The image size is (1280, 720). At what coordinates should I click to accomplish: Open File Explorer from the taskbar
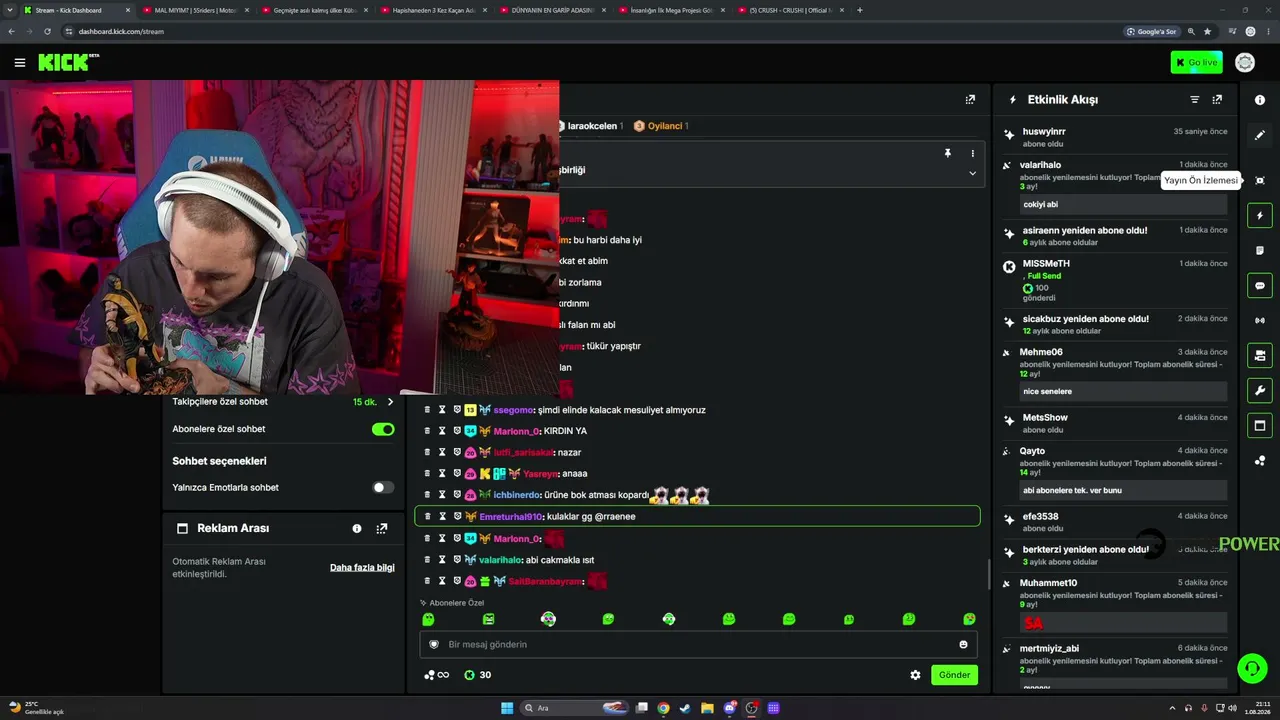[707, 708]
